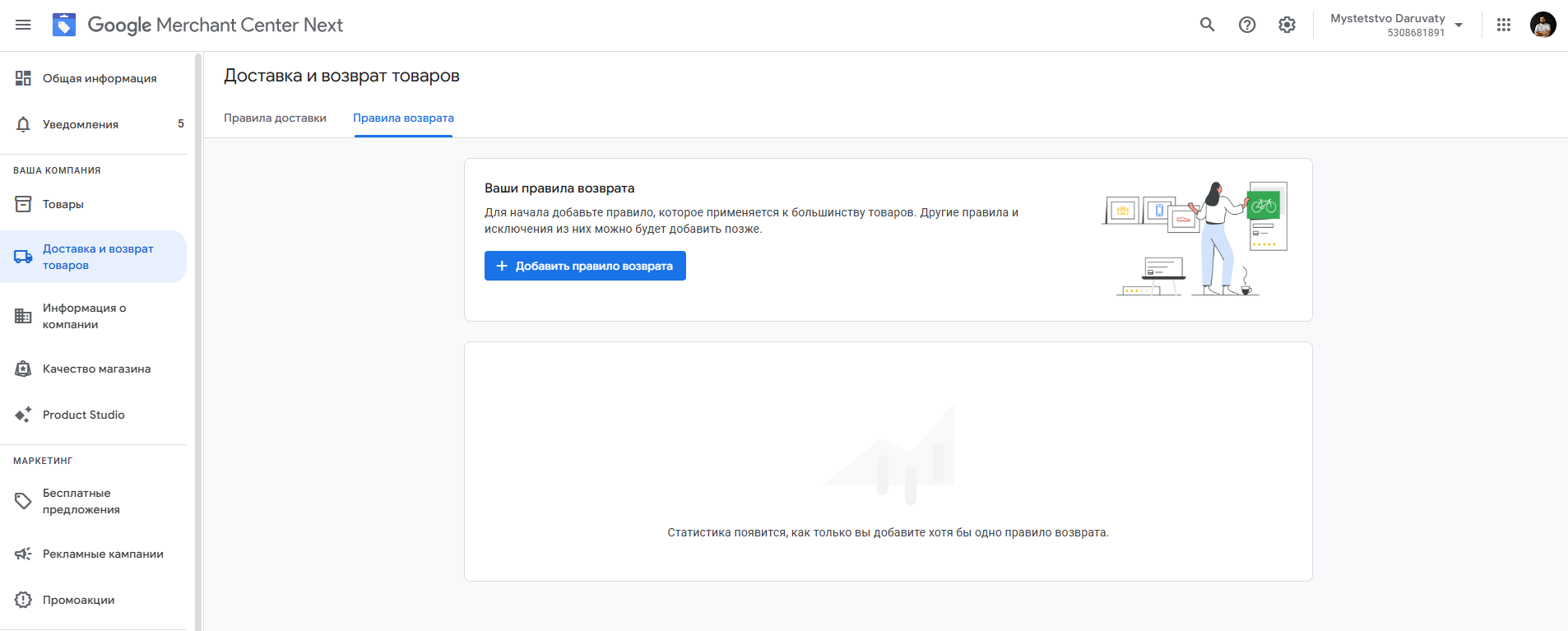The width and height of the screenshot is (1568, 631).
Task: Click the Товары archive box icon
Action: pyautogui.click(x=23, y=204)
